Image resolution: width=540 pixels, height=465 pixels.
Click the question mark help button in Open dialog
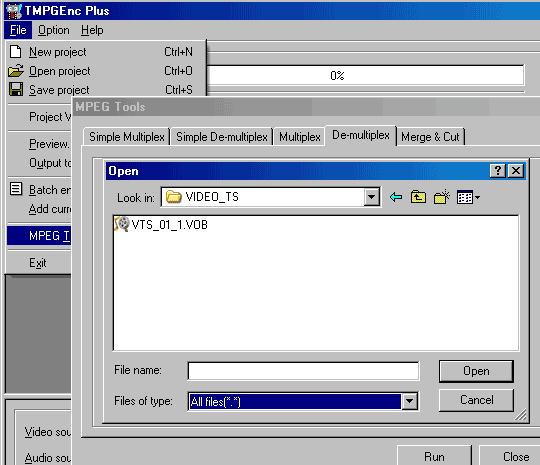(498, 170)
